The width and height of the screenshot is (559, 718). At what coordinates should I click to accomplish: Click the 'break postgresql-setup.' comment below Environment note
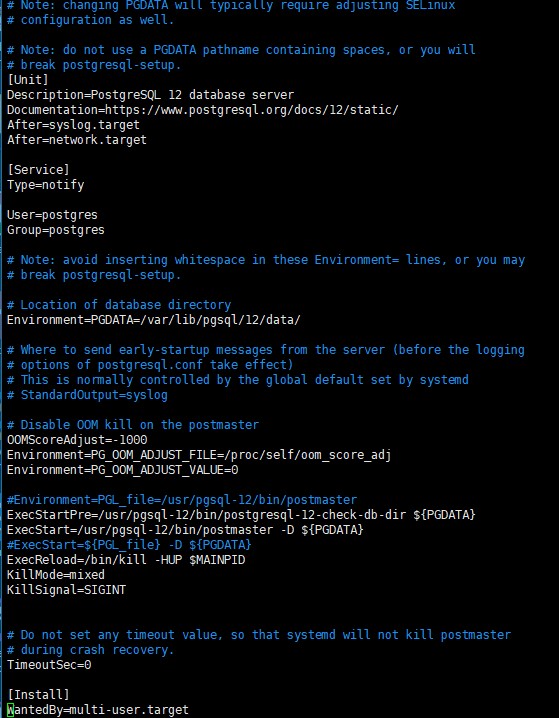[94, 275]
